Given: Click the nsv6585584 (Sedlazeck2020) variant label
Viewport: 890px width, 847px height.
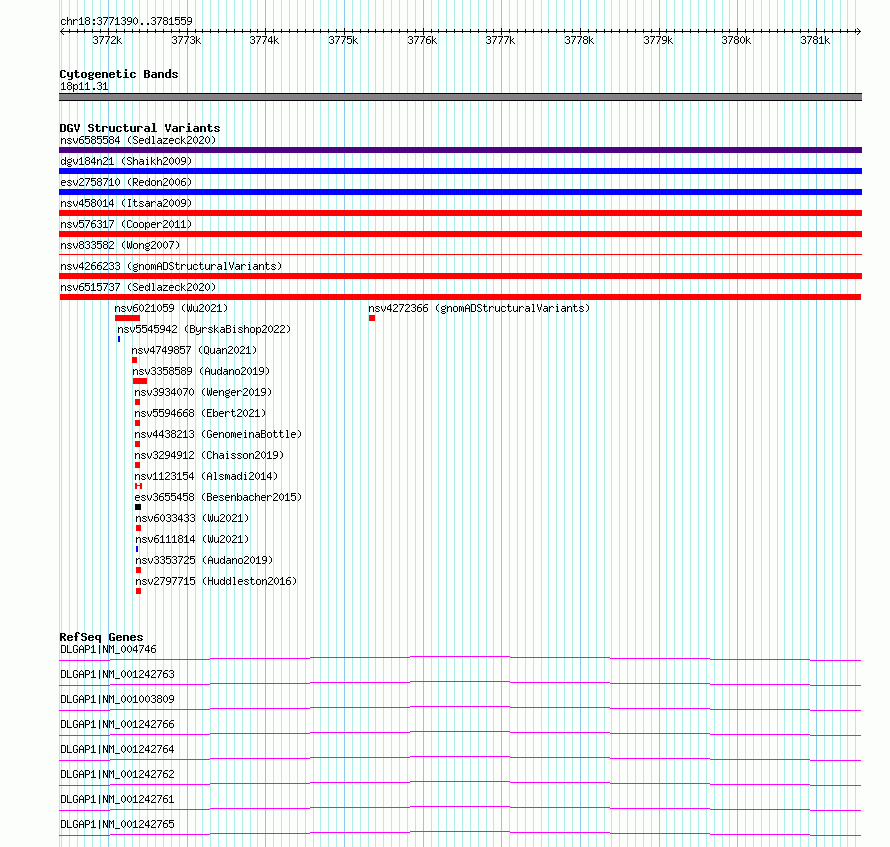Looking at the screenshot, I should [x=138, y=140].
